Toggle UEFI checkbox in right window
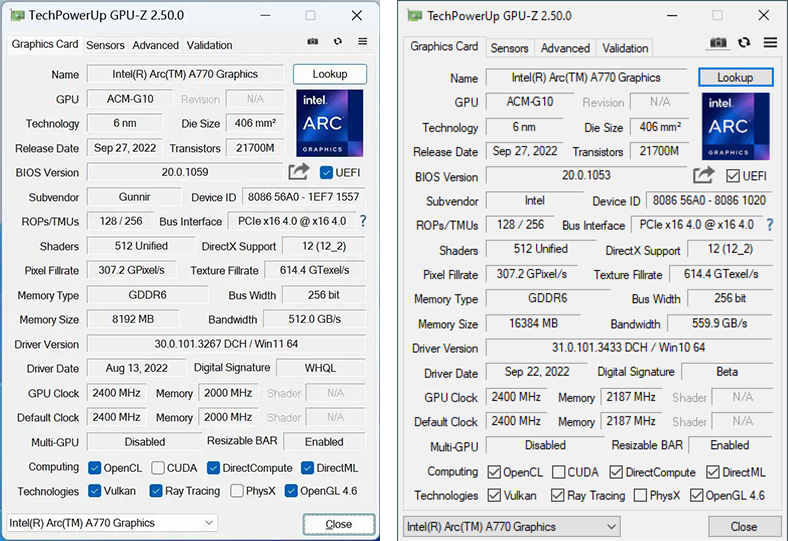This screenshot has height=541, width=788. pyautogui.click(x=733, y=176)
